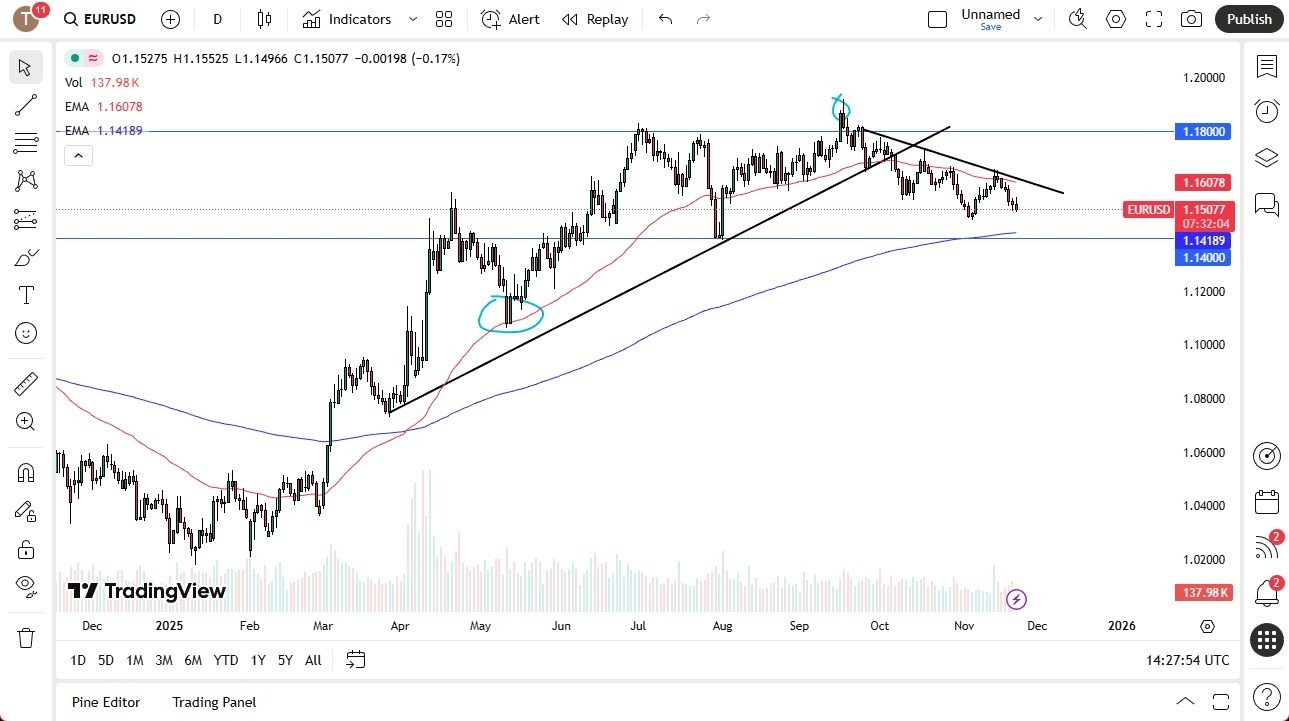Open symbol search for EURUSD

[99, 19]
